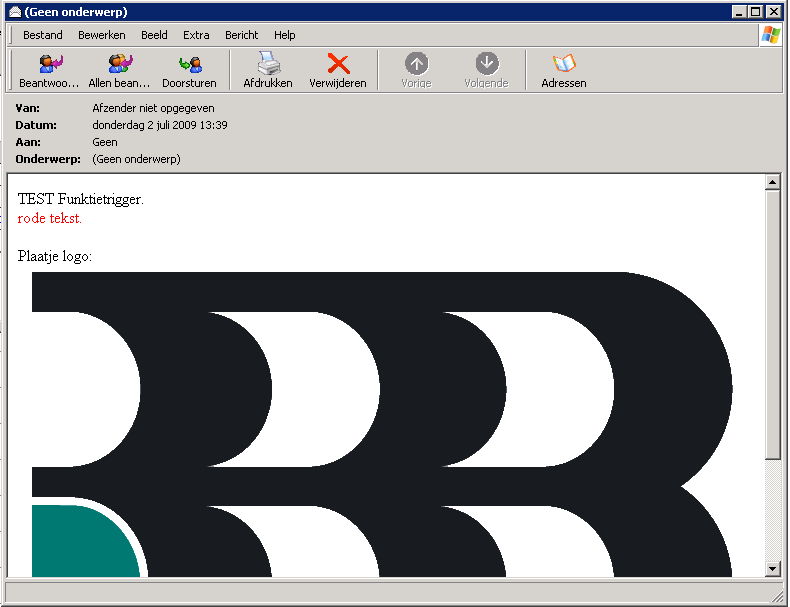
Task: Open the Beeld menu
Action: click(154, 35)
